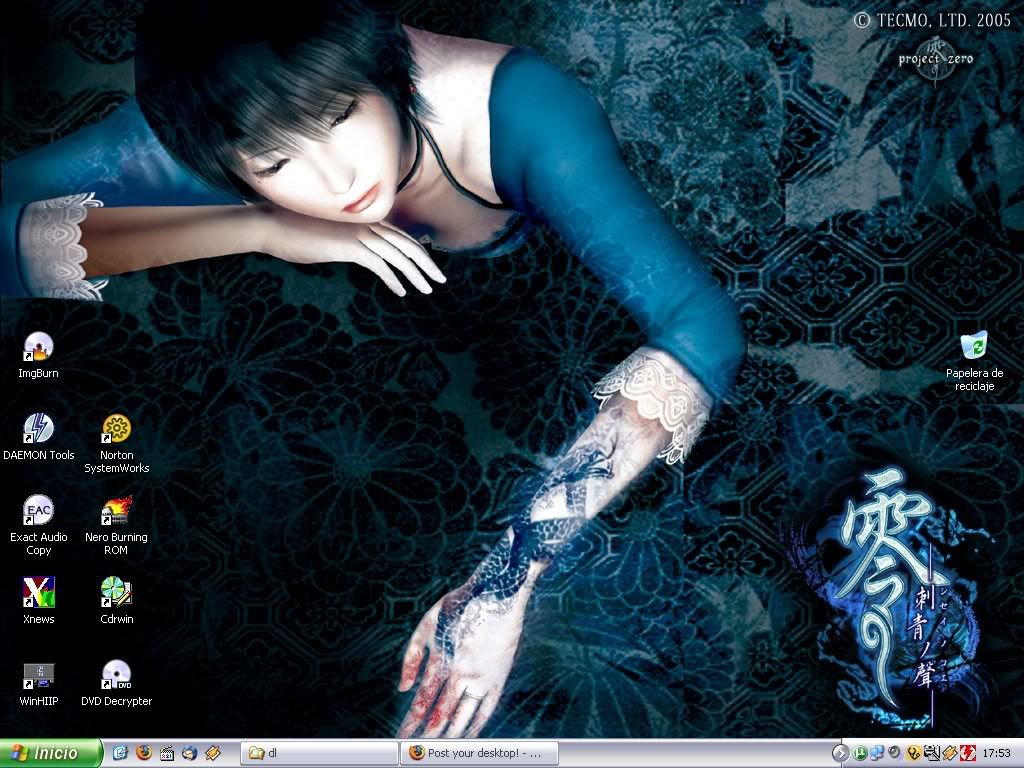Click the uTorrent tray icon
The image size is (1024, 768).
860,753
